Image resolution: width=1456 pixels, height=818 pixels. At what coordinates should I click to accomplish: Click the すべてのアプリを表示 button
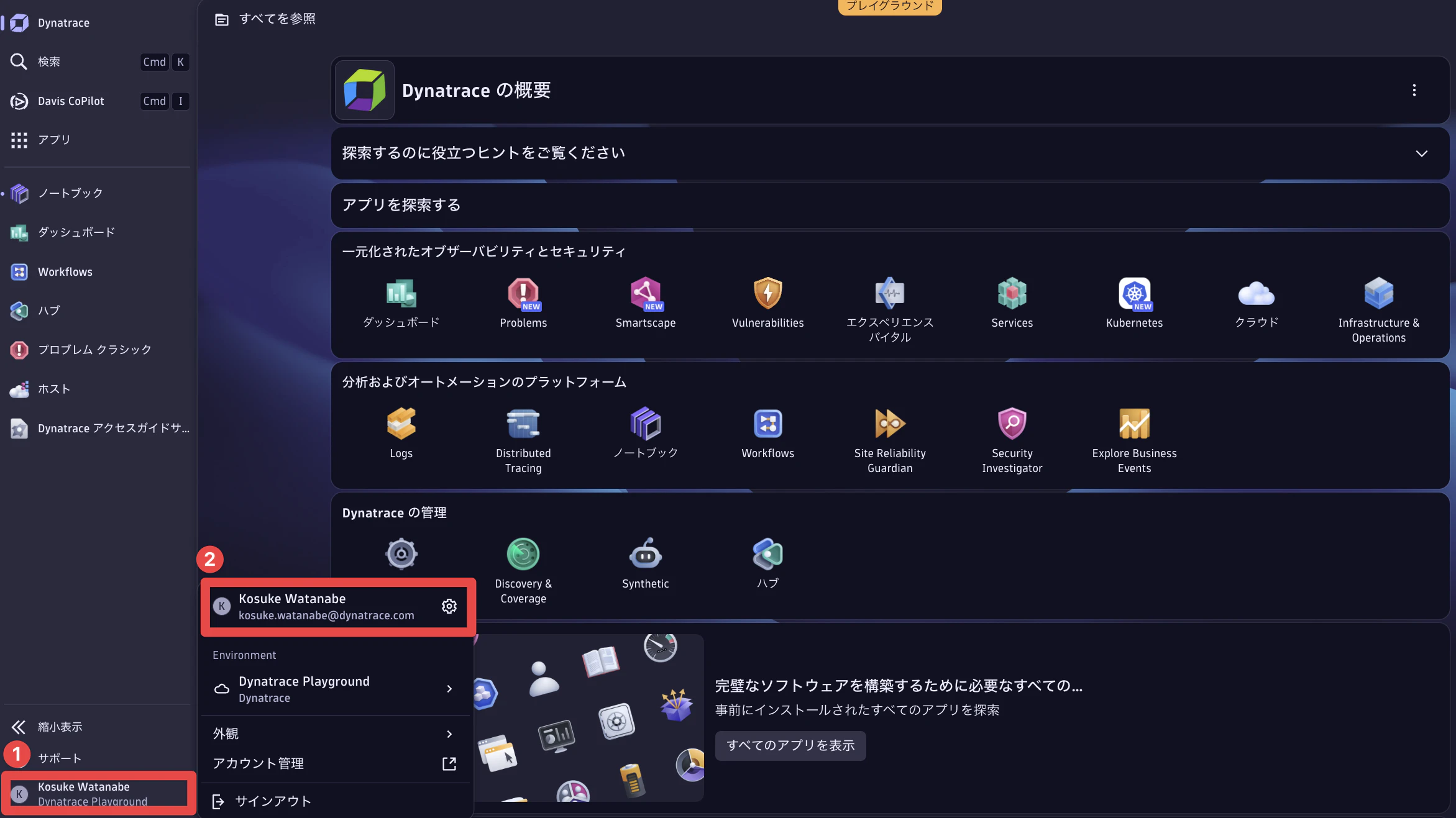pyautogui.click(x=790, y=745)
